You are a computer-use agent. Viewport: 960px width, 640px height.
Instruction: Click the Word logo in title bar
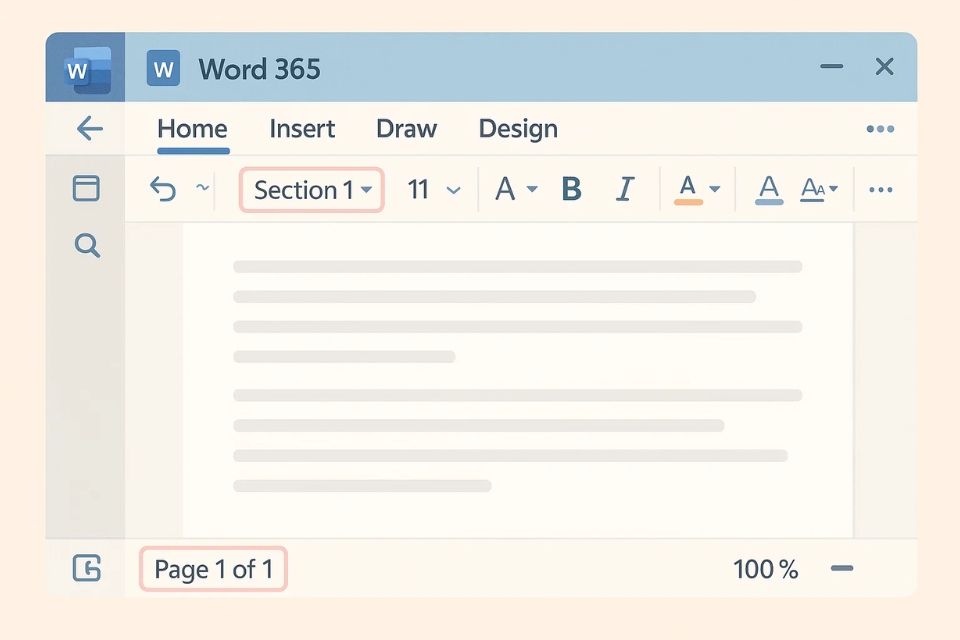tap(163, 69)
